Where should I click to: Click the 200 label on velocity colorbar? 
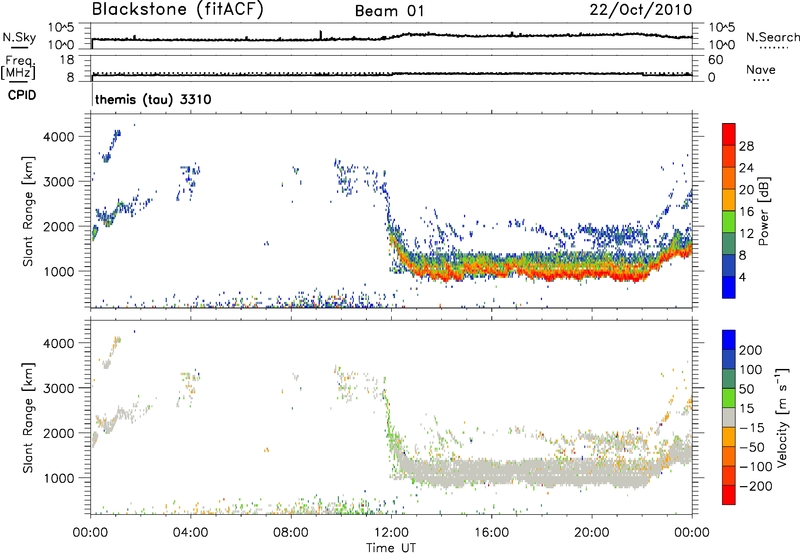751,350
